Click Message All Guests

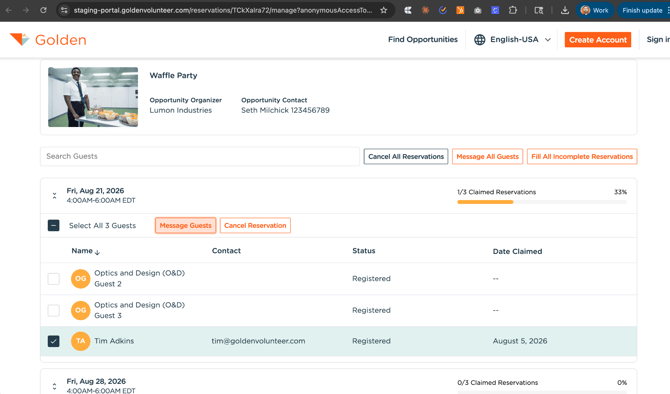pos(488,156)
